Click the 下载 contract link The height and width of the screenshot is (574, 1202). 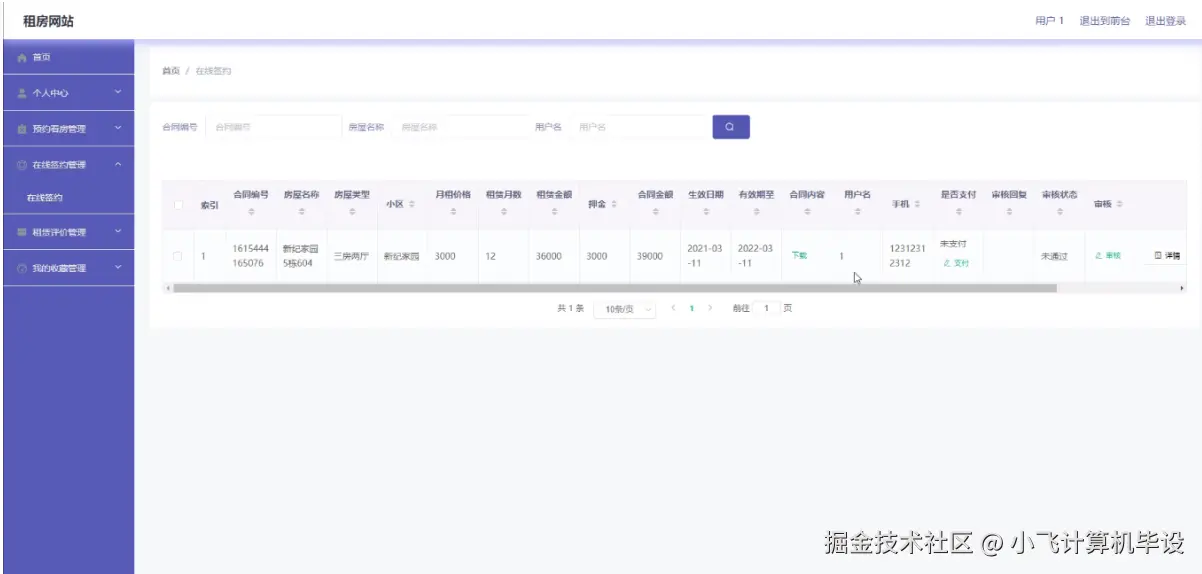pos(799,256)
